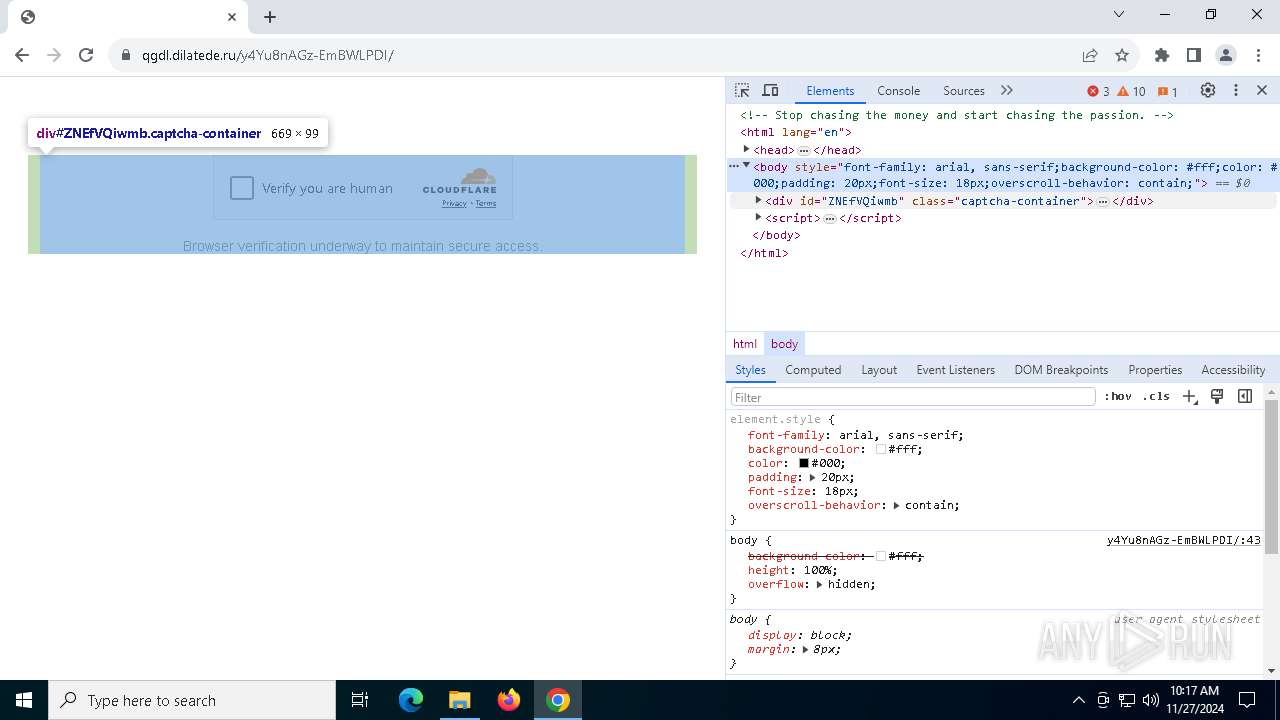Screen dimensions: 1280x720
Task: Click the red errors counter icon
Action: 1098,91
